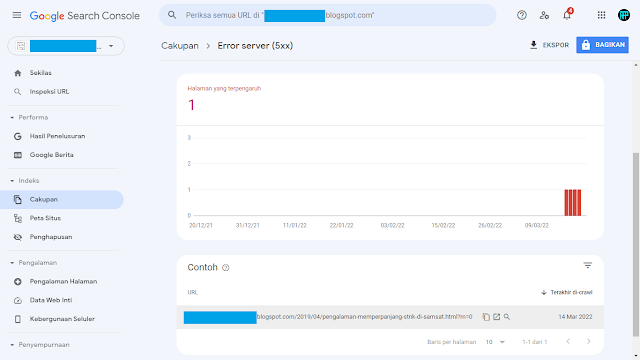
Task: Open the property selector dropdown
Action: [x=66, y=46]
